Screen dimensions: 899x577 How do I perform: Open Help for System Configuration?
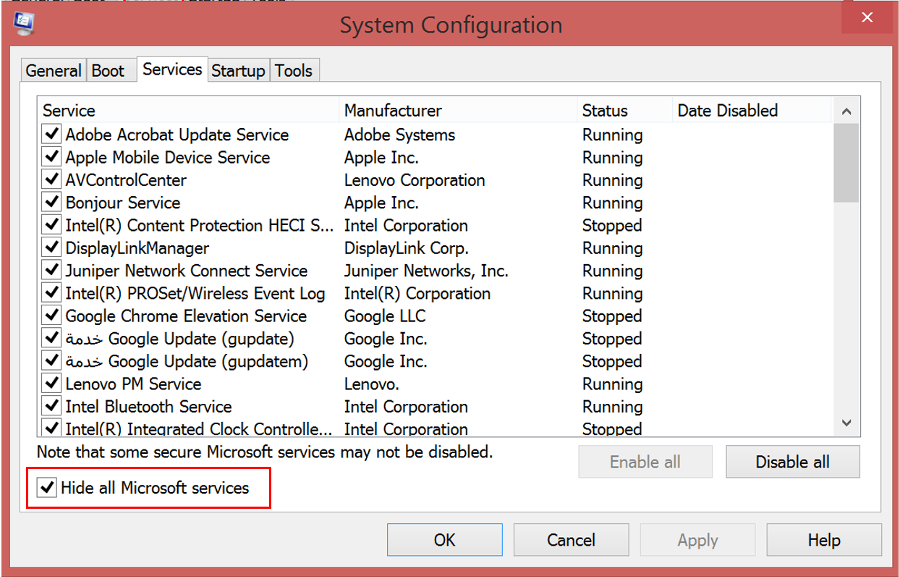point(824,540)
